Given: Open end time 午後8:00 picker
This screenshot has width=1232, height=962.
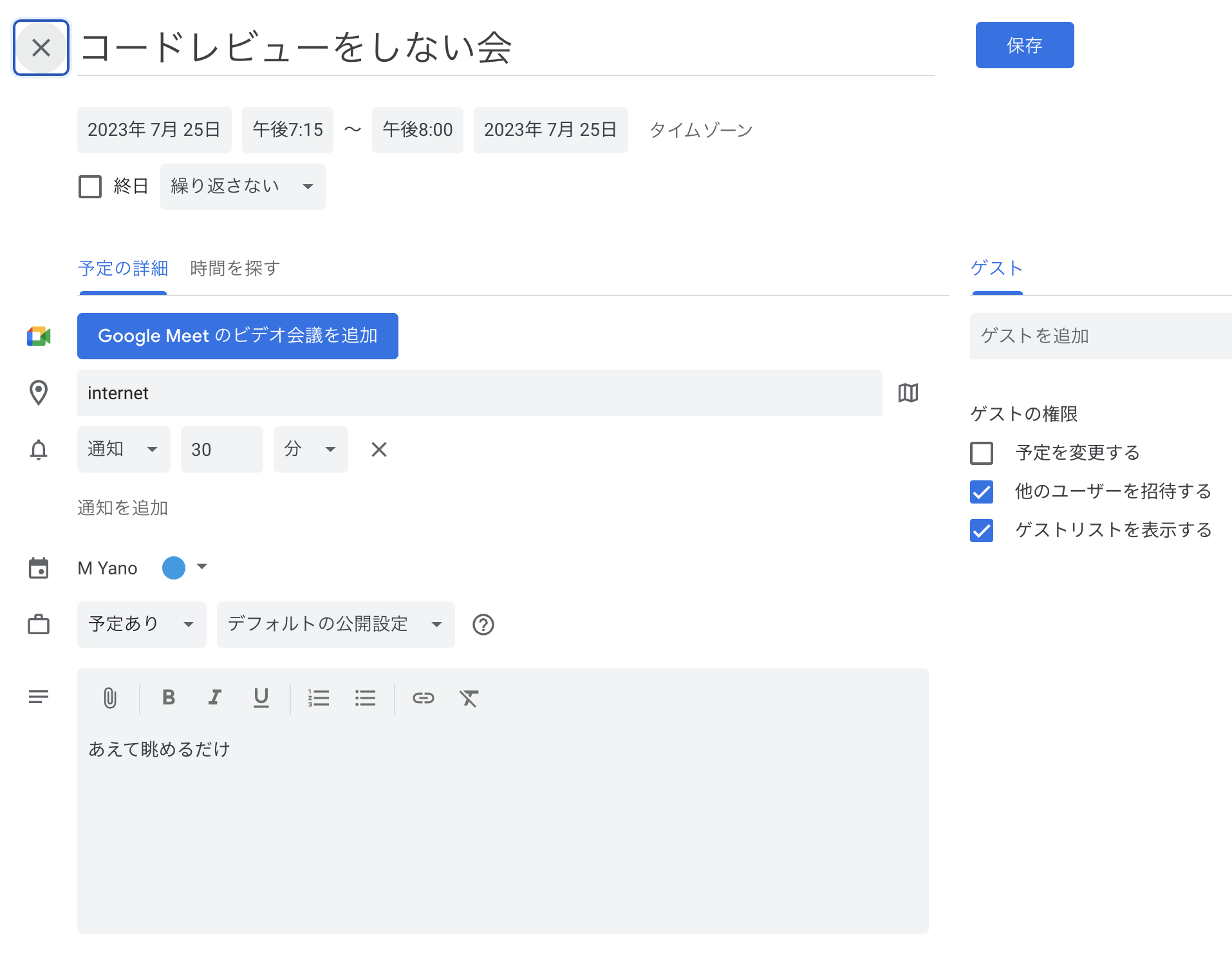Looking at the screenshot, I should tap(418, 130).
